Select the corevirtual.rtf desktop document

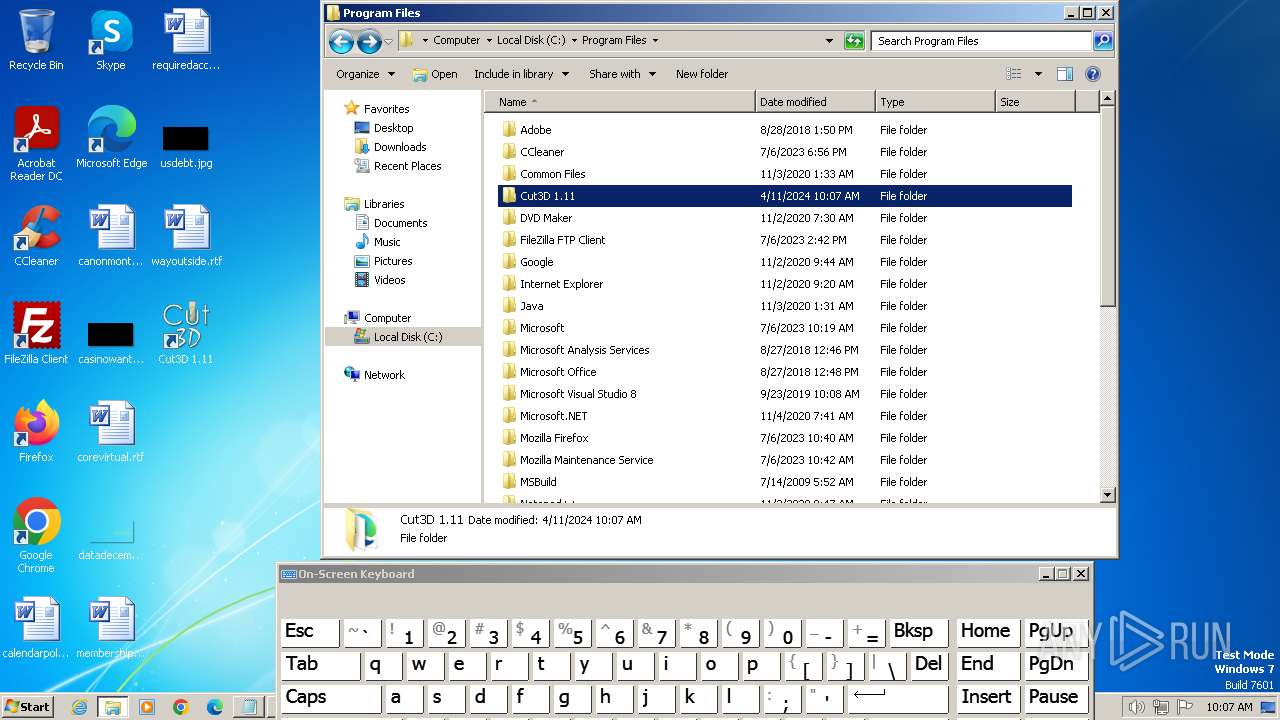coord(111,432)
